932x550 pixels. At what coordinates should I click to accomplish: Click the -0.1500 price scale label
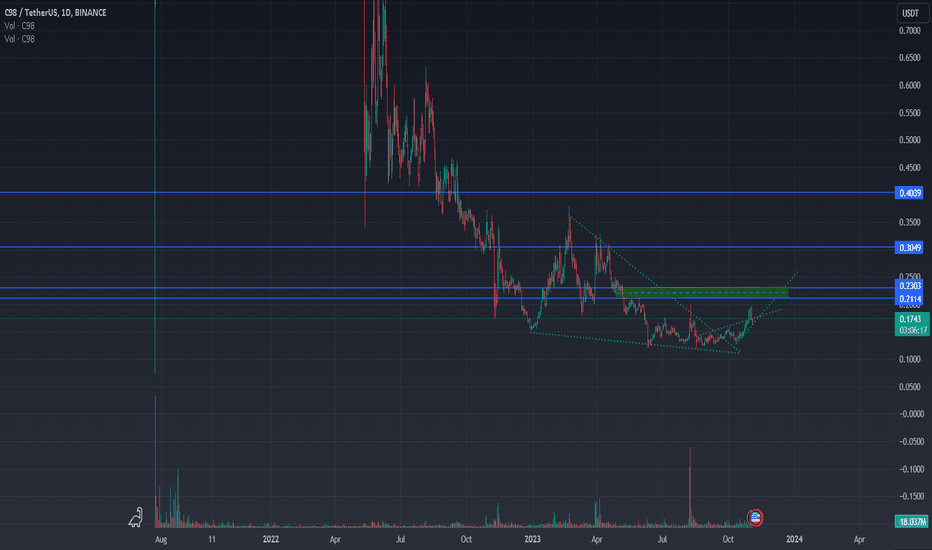tap(911, 496)
